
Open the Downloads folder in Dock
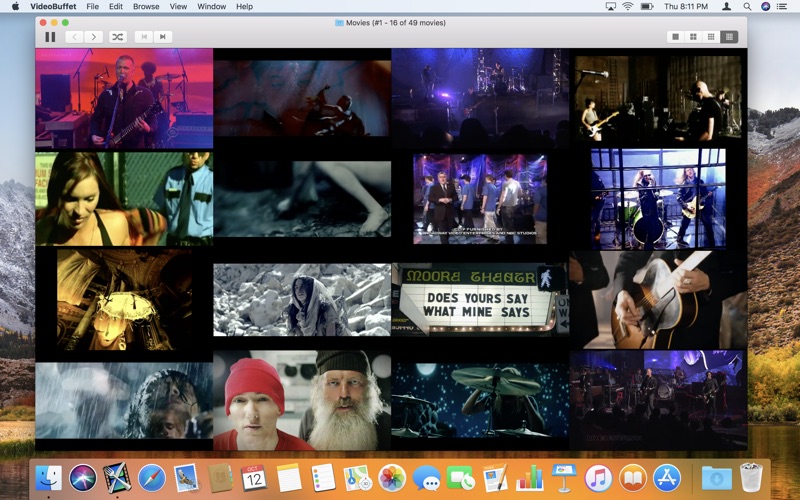[x=716, y=478]
